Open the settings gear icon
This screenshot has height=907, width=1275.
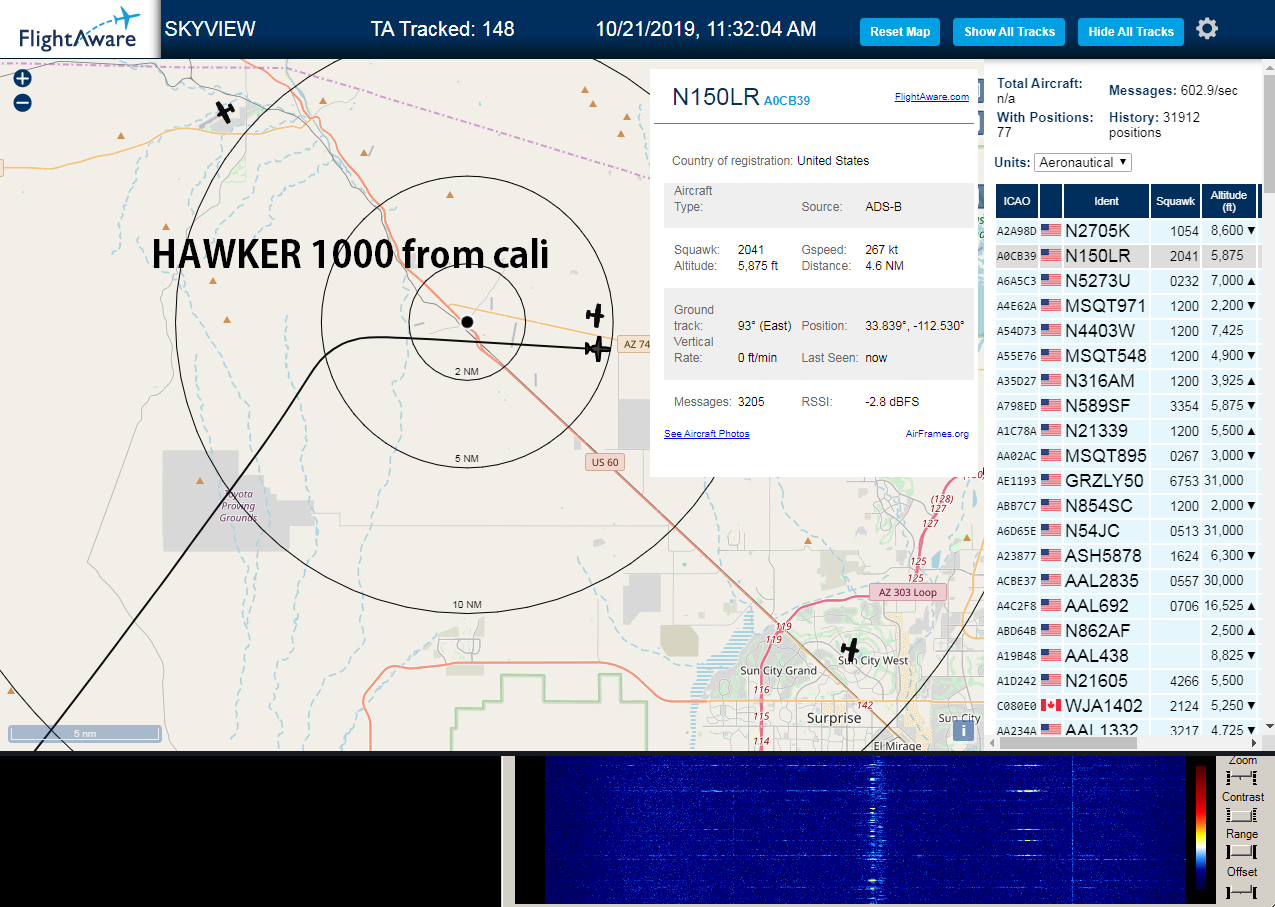(x=1207, y=29)
